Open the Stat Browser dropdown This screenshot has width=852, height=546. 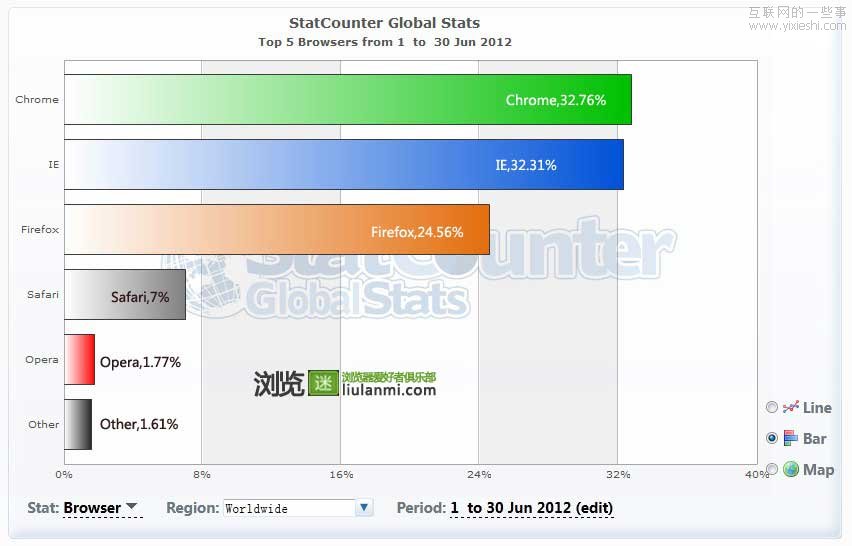pos(101,508)
